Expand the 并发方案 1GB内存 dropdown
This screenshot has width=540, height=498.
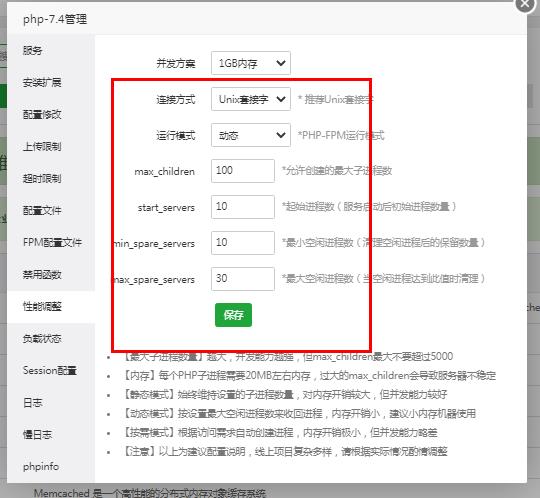(251, 63)
